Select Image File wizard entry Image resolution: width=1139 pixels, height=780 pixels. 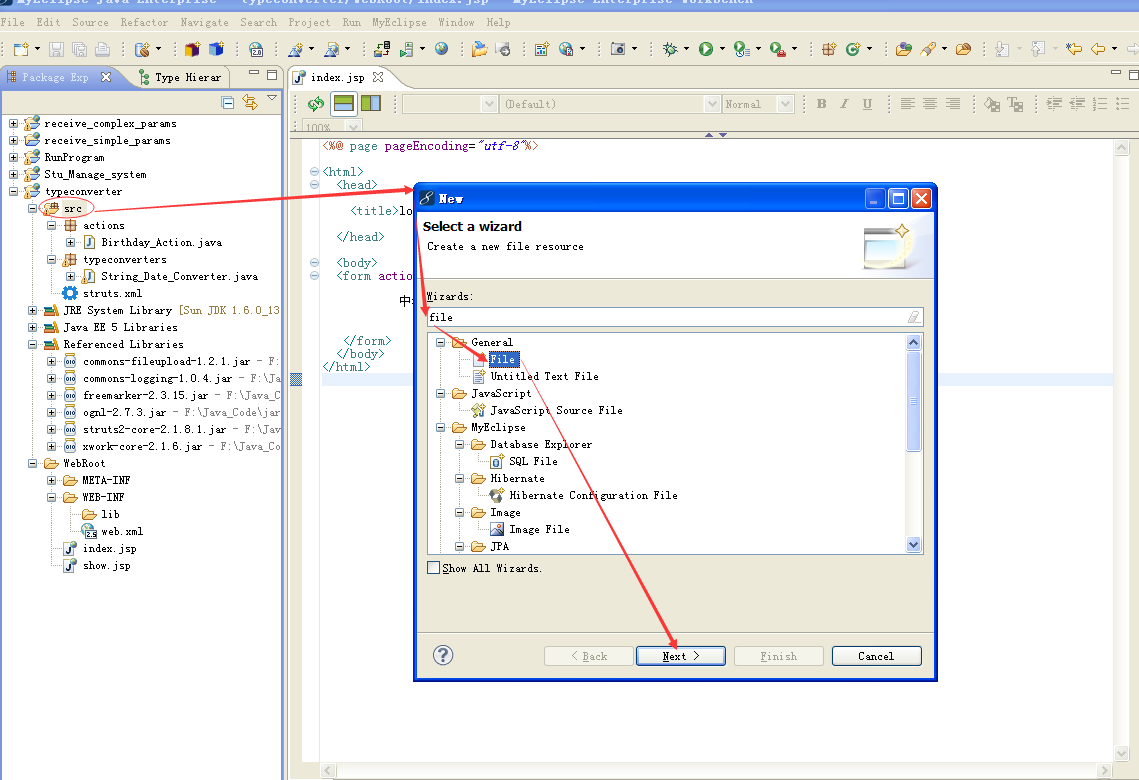(539, 529)
